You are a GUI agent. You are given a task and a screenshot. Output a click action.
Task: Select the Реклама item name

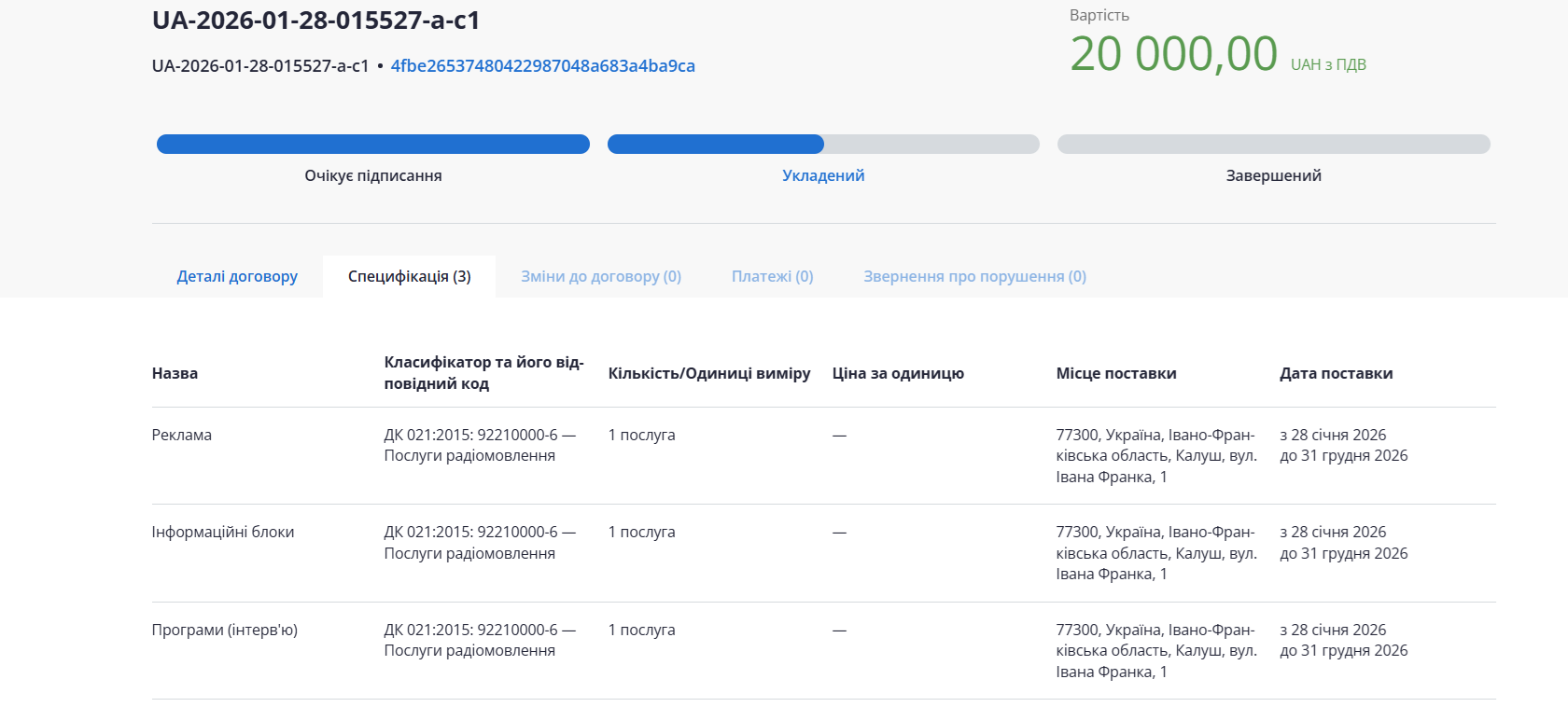coord(182,435)
